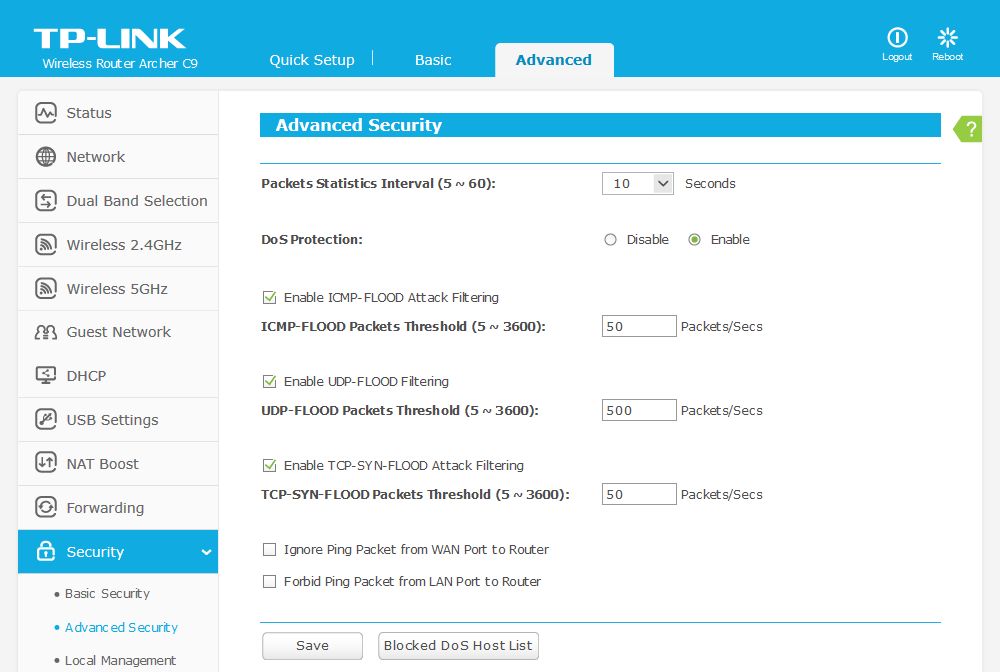Screen dimensions: 1000x672
Task: Click the NAT Boost arrows icon
Action: tap(46, 464)
